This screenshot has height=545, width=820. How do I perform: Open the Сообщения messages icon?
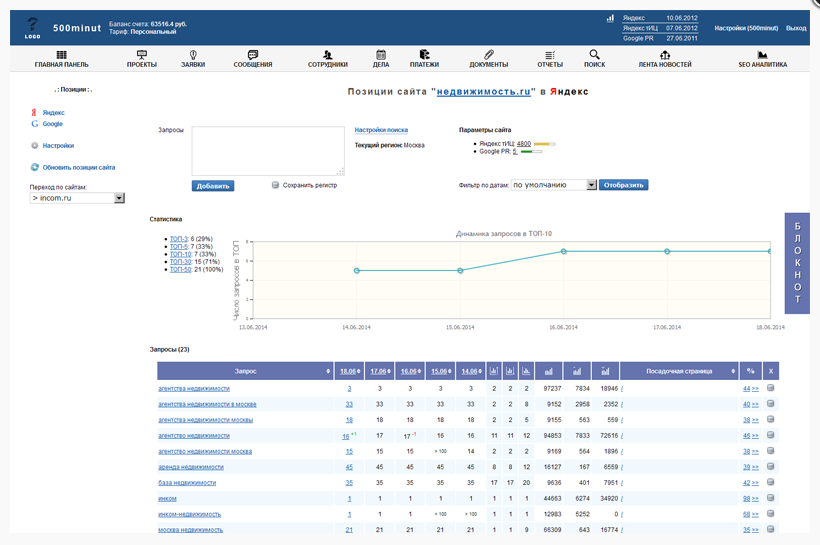pos(253,55)
